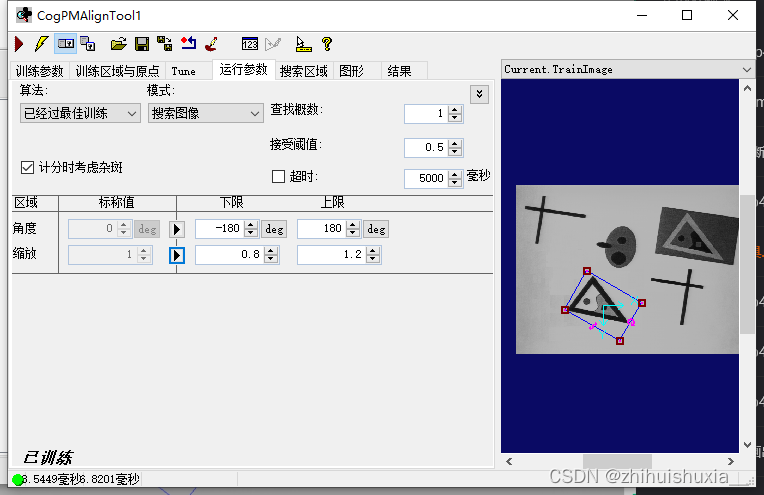Click the 接受阈值 0.5 field
This screenshot has height=495, width=764.
tap(426, 148)
